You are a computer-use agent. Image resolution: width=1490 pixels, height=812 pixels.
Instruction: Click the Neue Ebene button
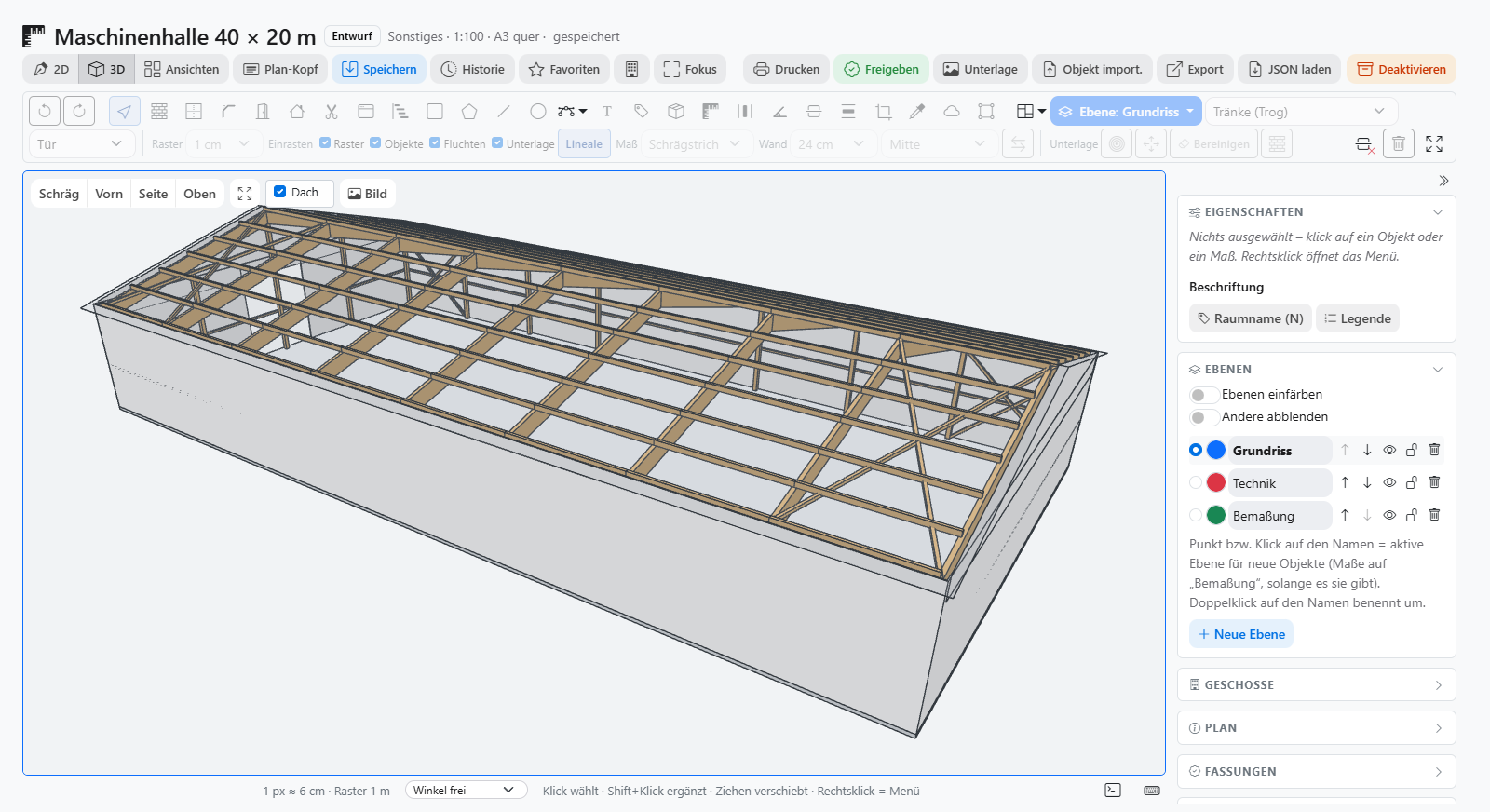click(1241, 633)
